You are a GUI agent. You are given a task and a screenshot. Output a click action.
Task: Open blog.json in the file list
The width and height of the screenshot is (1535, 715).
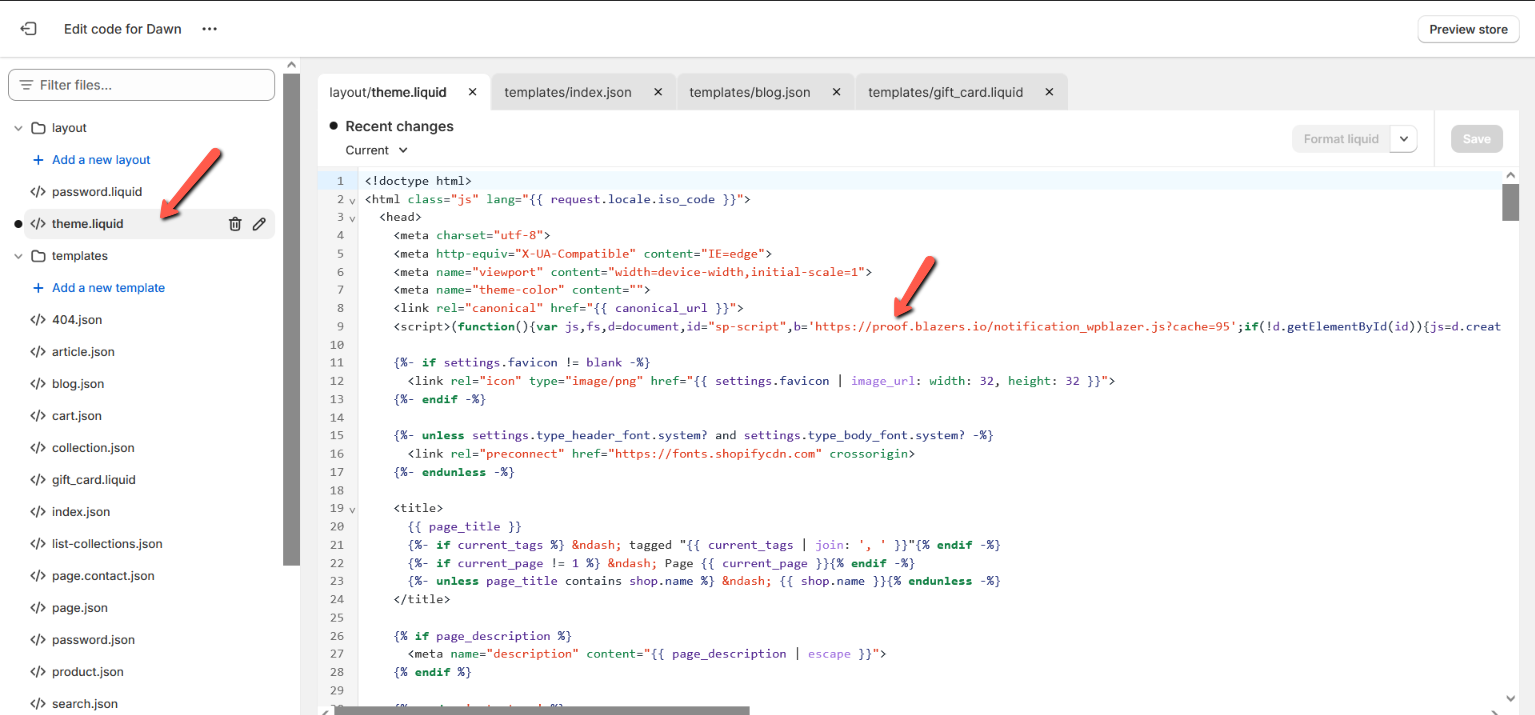click(78, 384)
